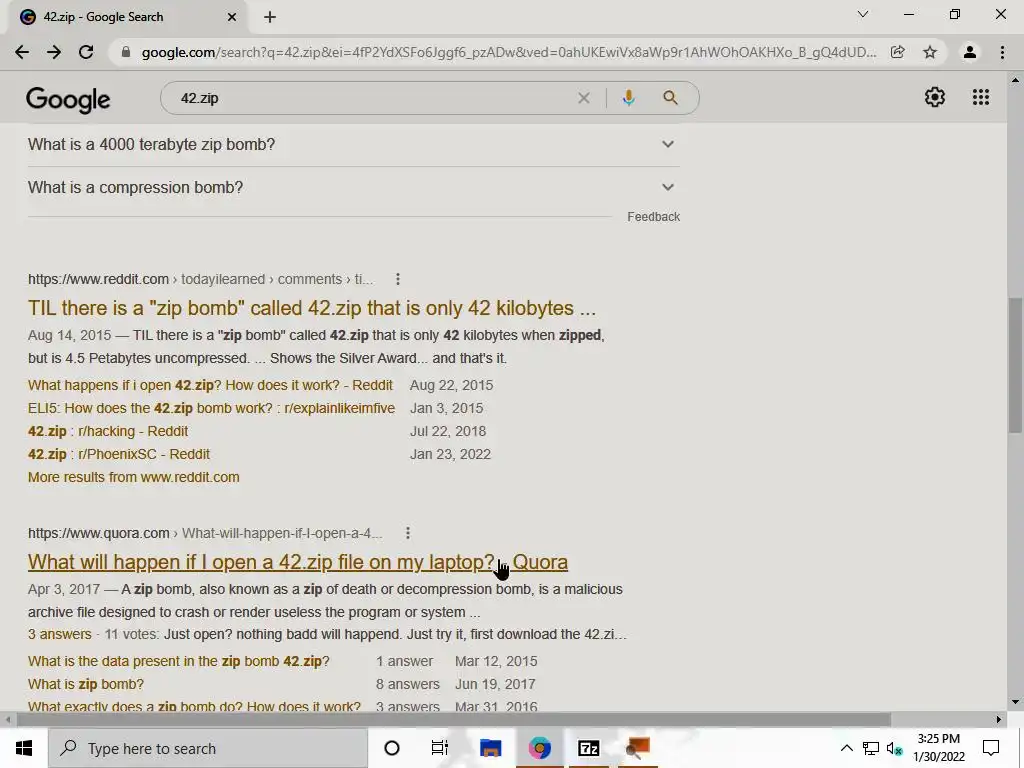Go forward in browser history
Screen dimensions: 1024x768
point(54,52)
